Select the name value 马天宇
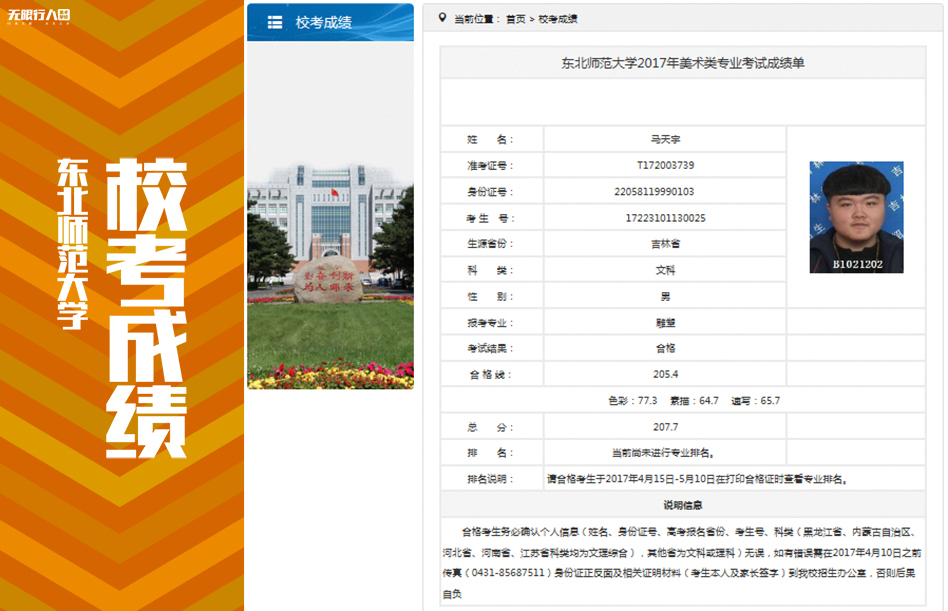The height and width of the screenshot is (611, 948). pos(665,140)
